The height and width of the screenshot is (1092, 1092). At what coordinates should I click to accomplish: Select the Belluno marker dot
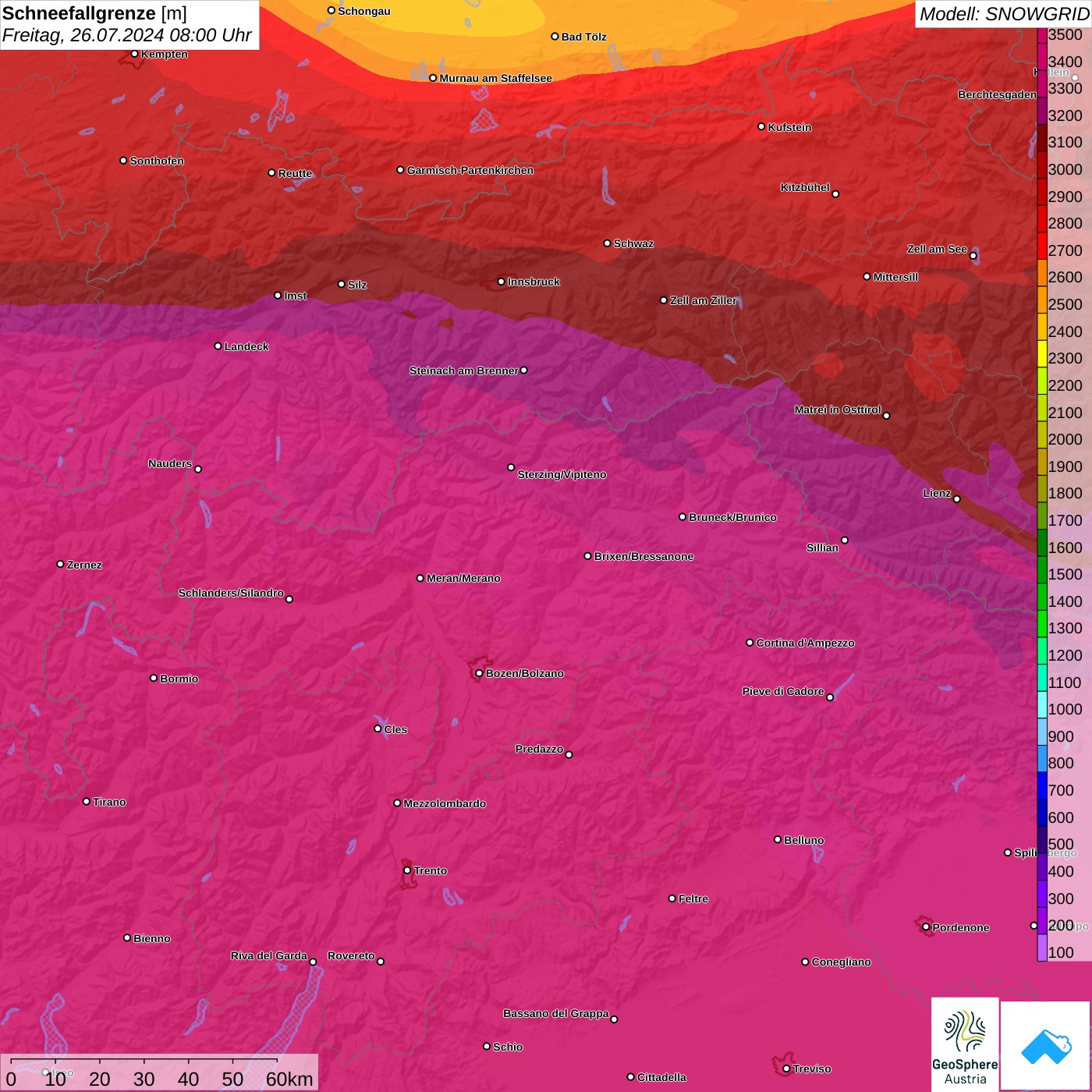pos(778,839)
